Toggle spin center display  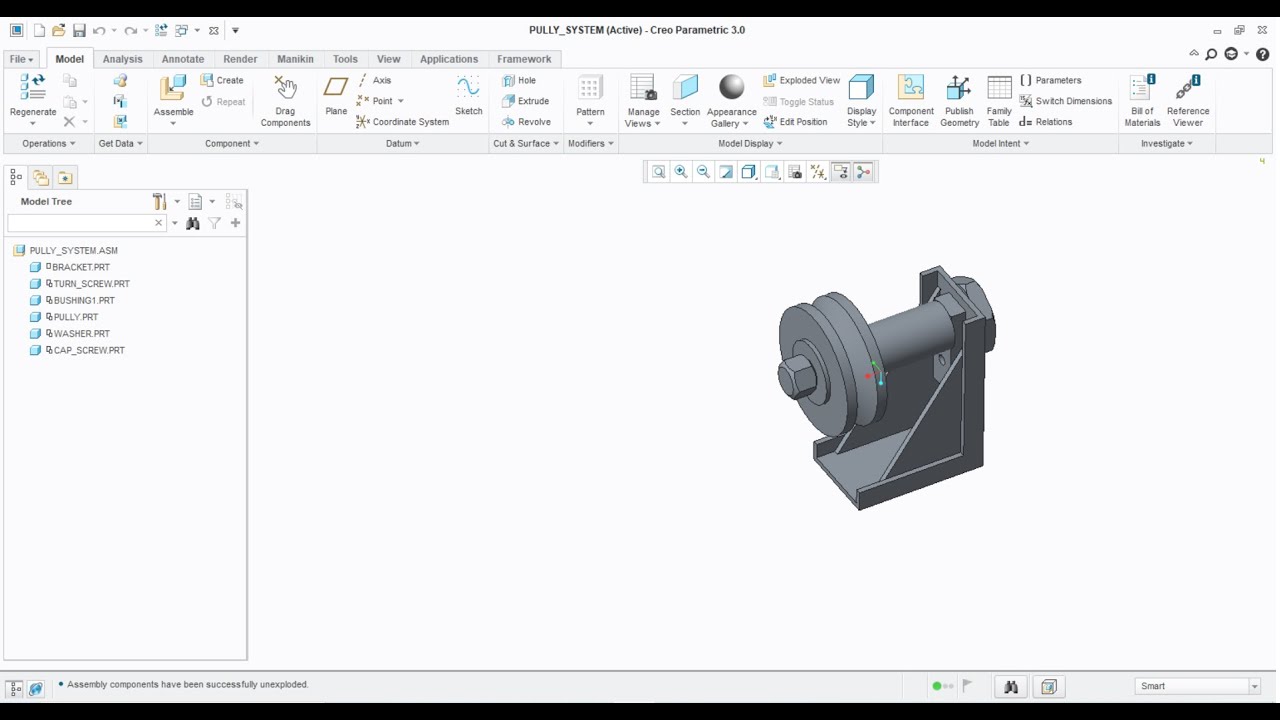click(x=864, y=172)
